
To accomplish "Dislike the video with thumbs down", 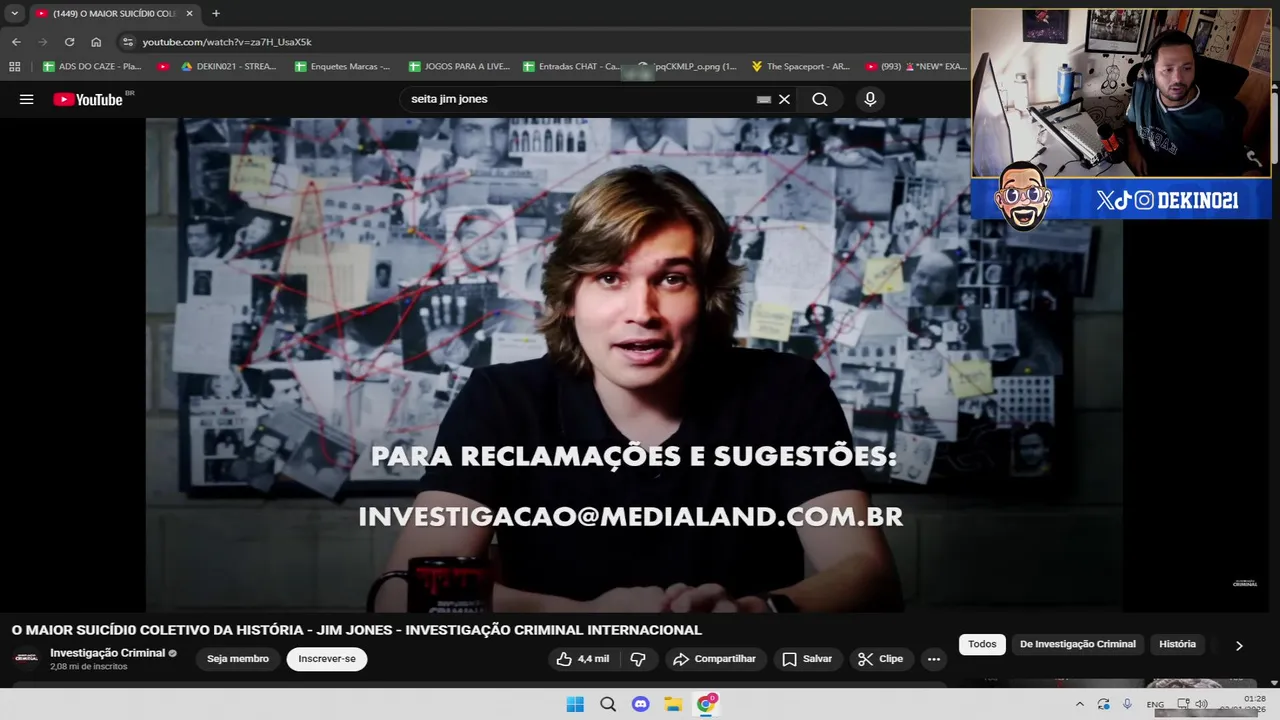I will pyautogui.click(x=638, y=659).
